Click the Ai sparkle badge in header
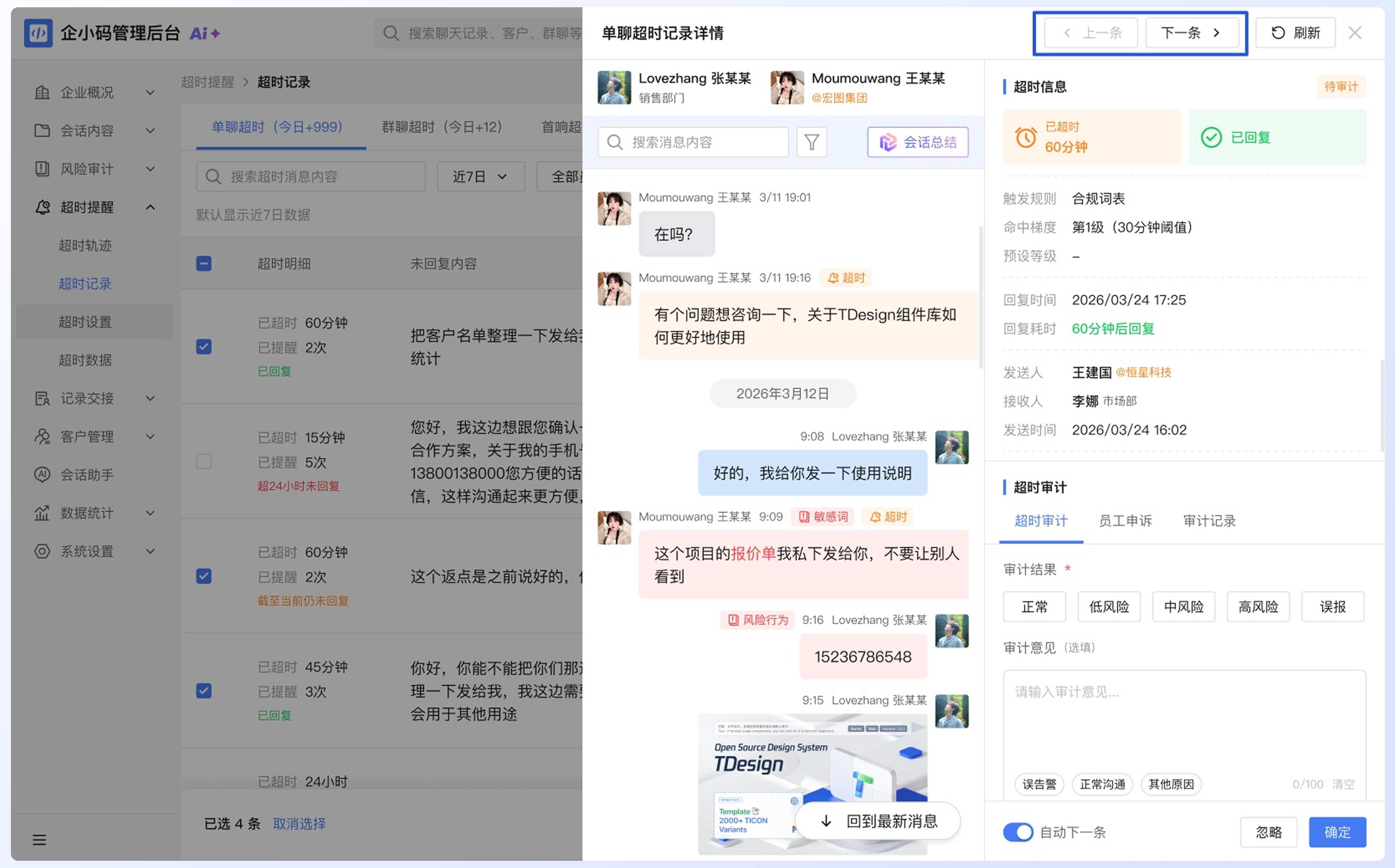 (x=205, y=33)
